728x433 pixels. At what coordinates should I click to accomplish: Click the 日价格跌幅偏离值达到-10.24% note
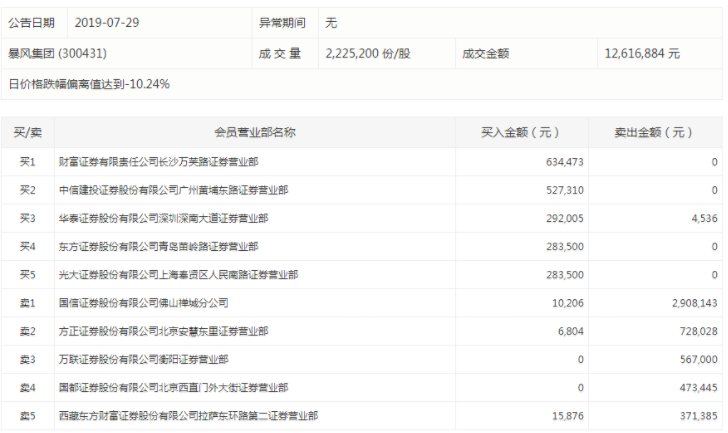coord(89,84)
